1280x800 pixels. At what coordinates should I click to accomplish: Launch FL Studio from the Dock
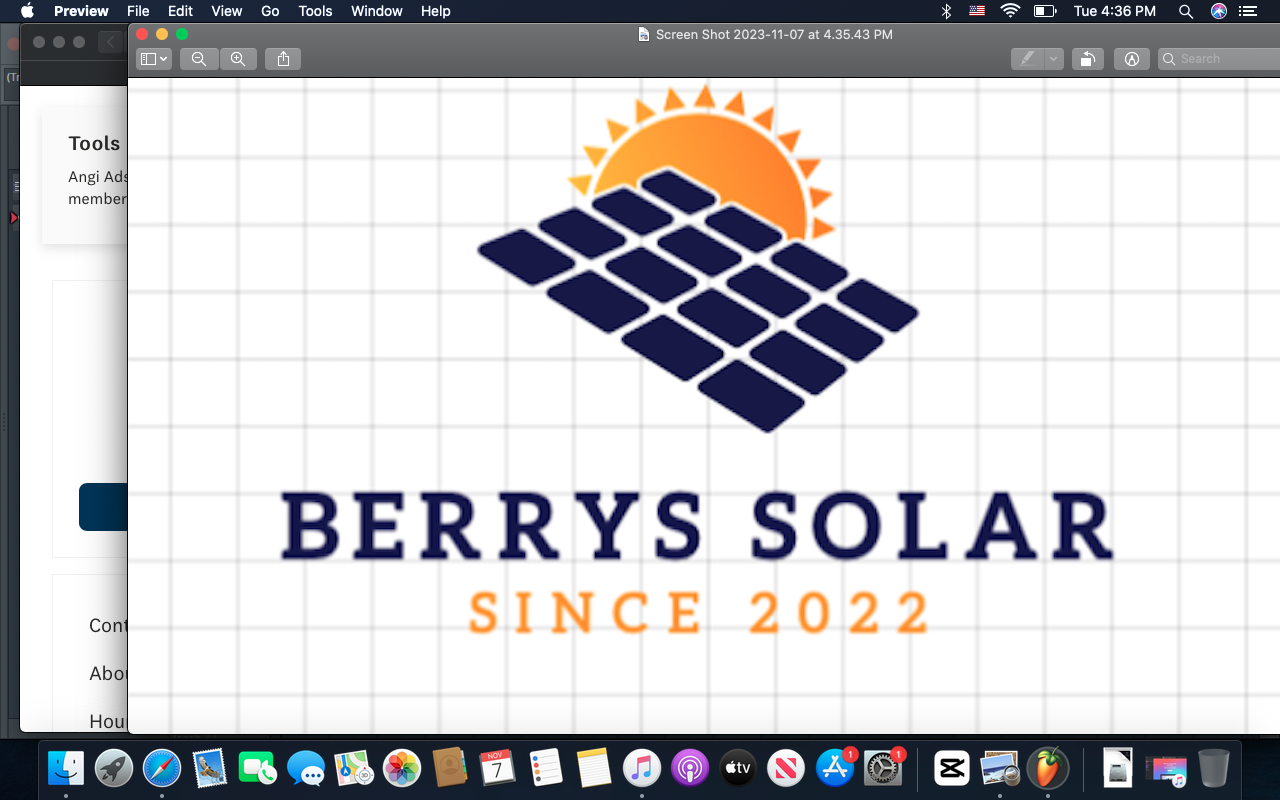pyautogui.click(x=1048, y=768)
